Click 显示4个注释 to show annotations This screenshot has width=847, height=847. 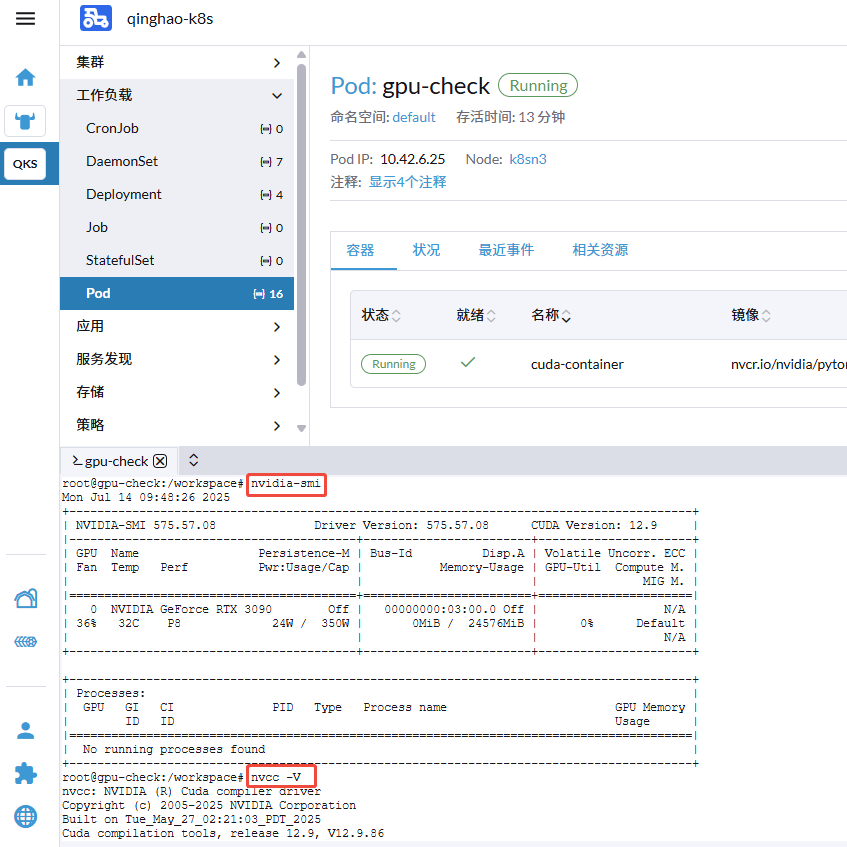pos(407,182)
